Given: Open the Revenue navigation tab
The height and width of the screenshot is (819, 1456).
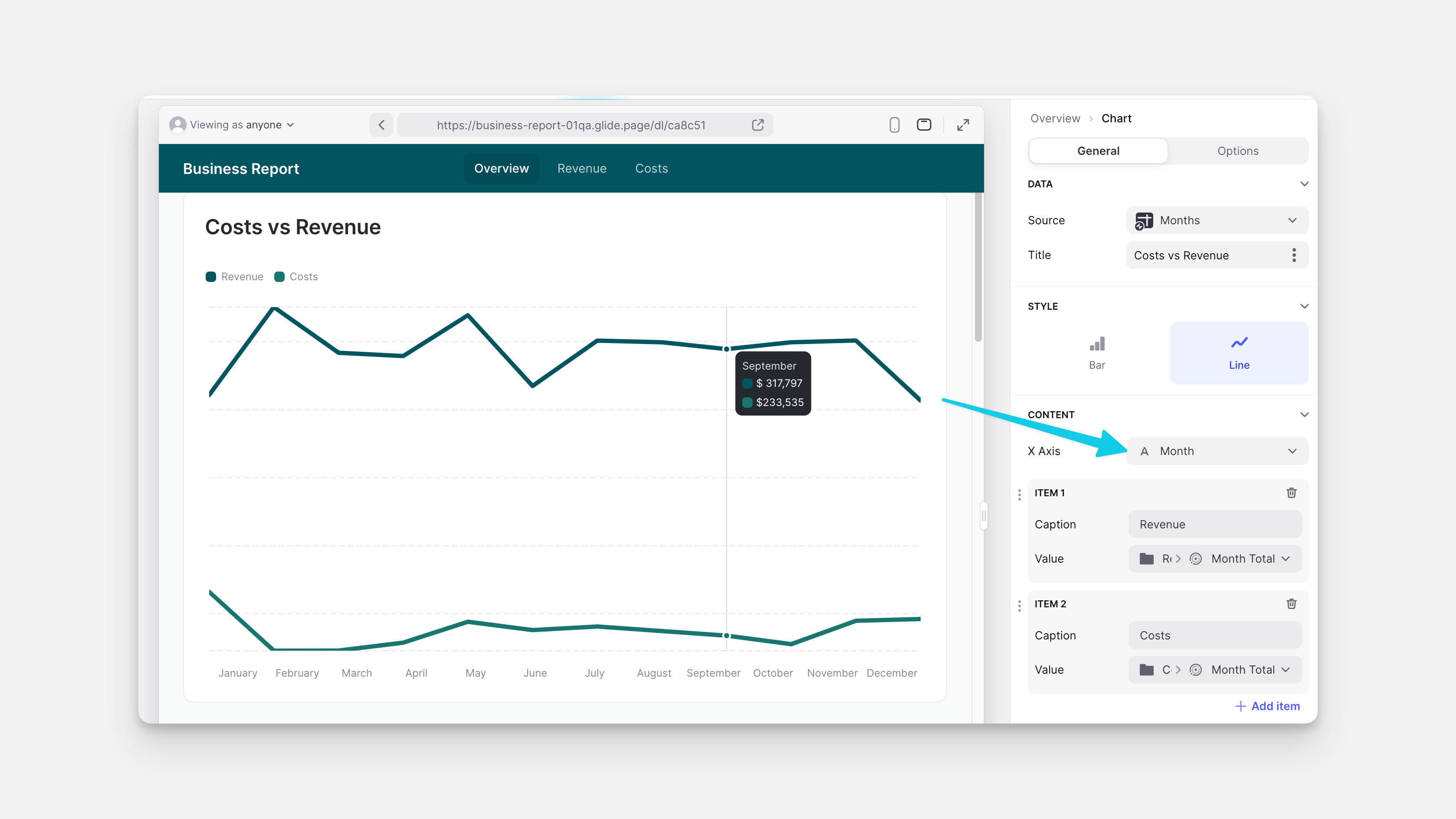Looking at the screenshot, I should [x=582, y=168].
